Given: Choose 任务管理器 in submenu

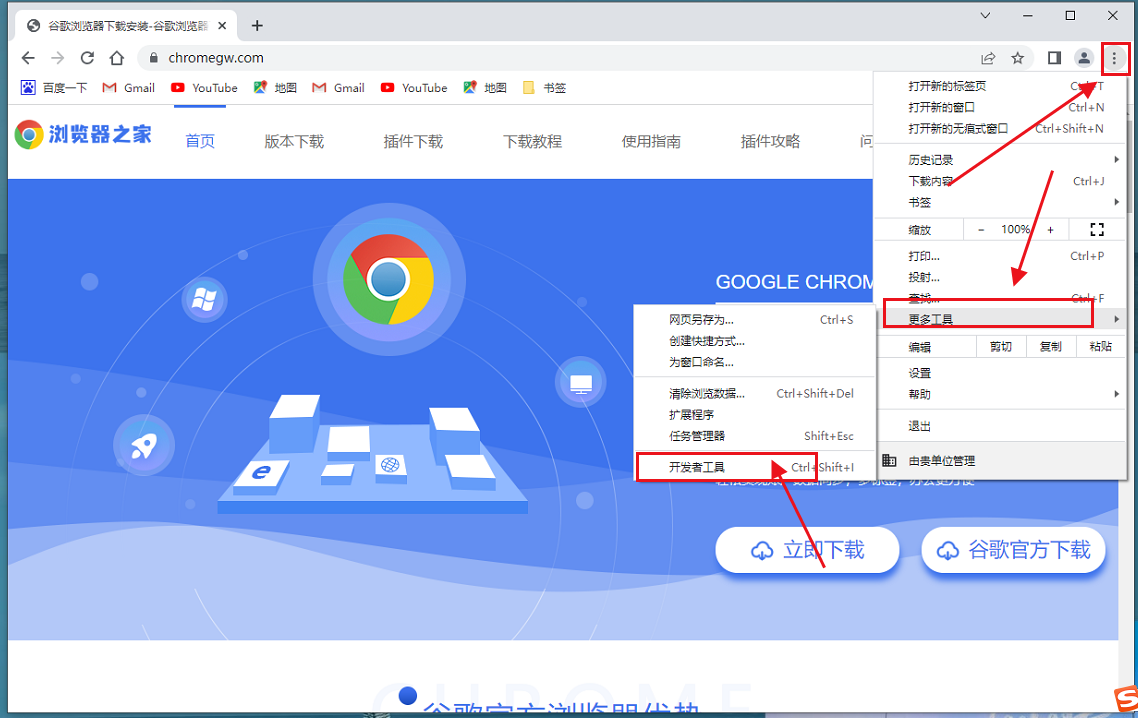Looking at the screenshot, I should coord(755,436).
